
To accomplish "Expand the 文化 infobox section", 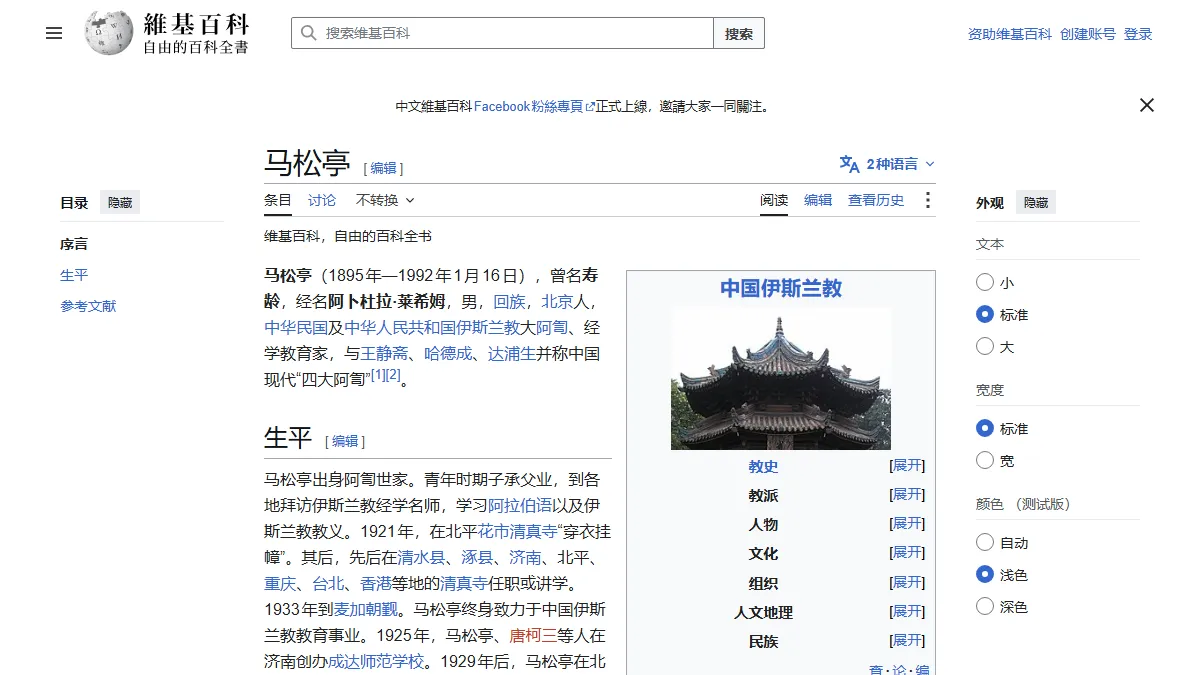I will point(908,552).
